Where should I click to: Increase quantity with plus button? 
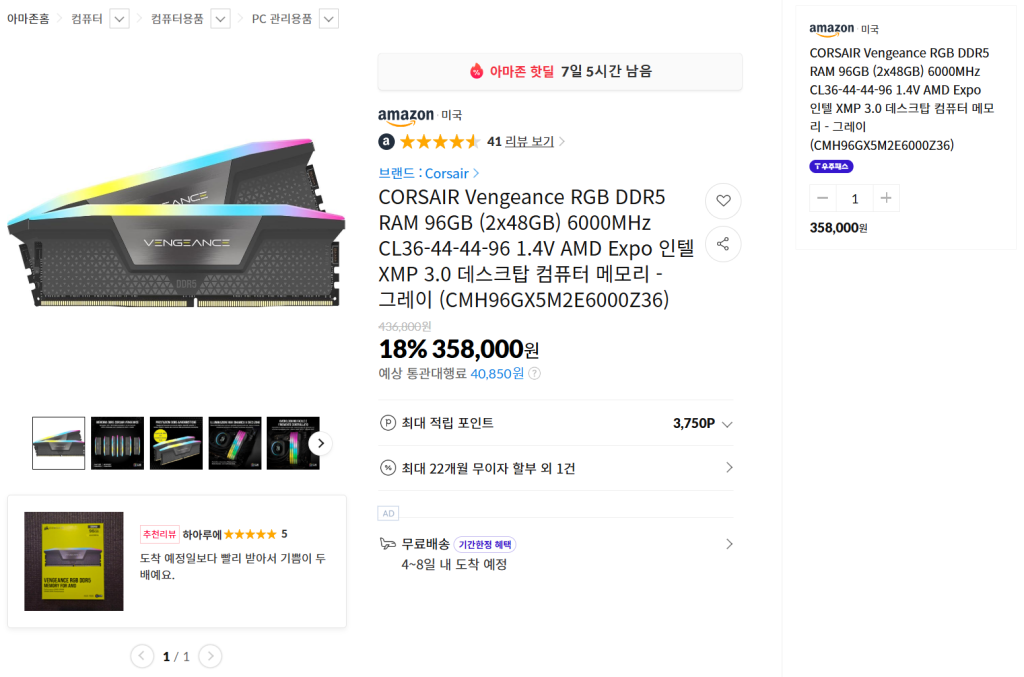pyautogui.click(x=885, y=198)
